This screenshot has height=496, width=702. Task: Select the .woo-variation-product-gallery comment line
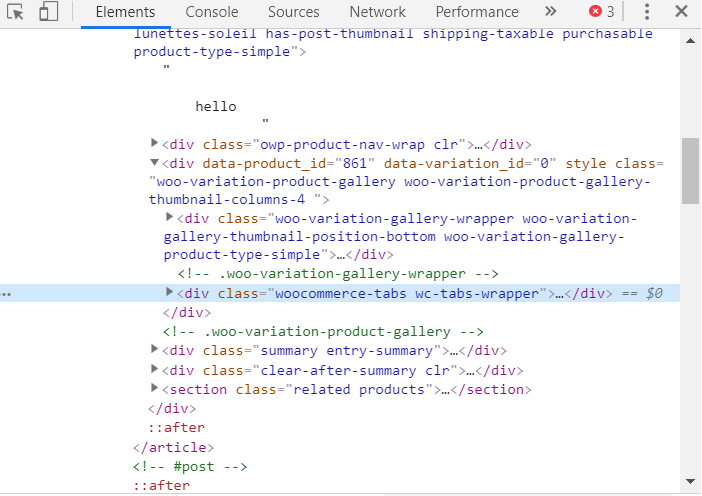point(323,332)
